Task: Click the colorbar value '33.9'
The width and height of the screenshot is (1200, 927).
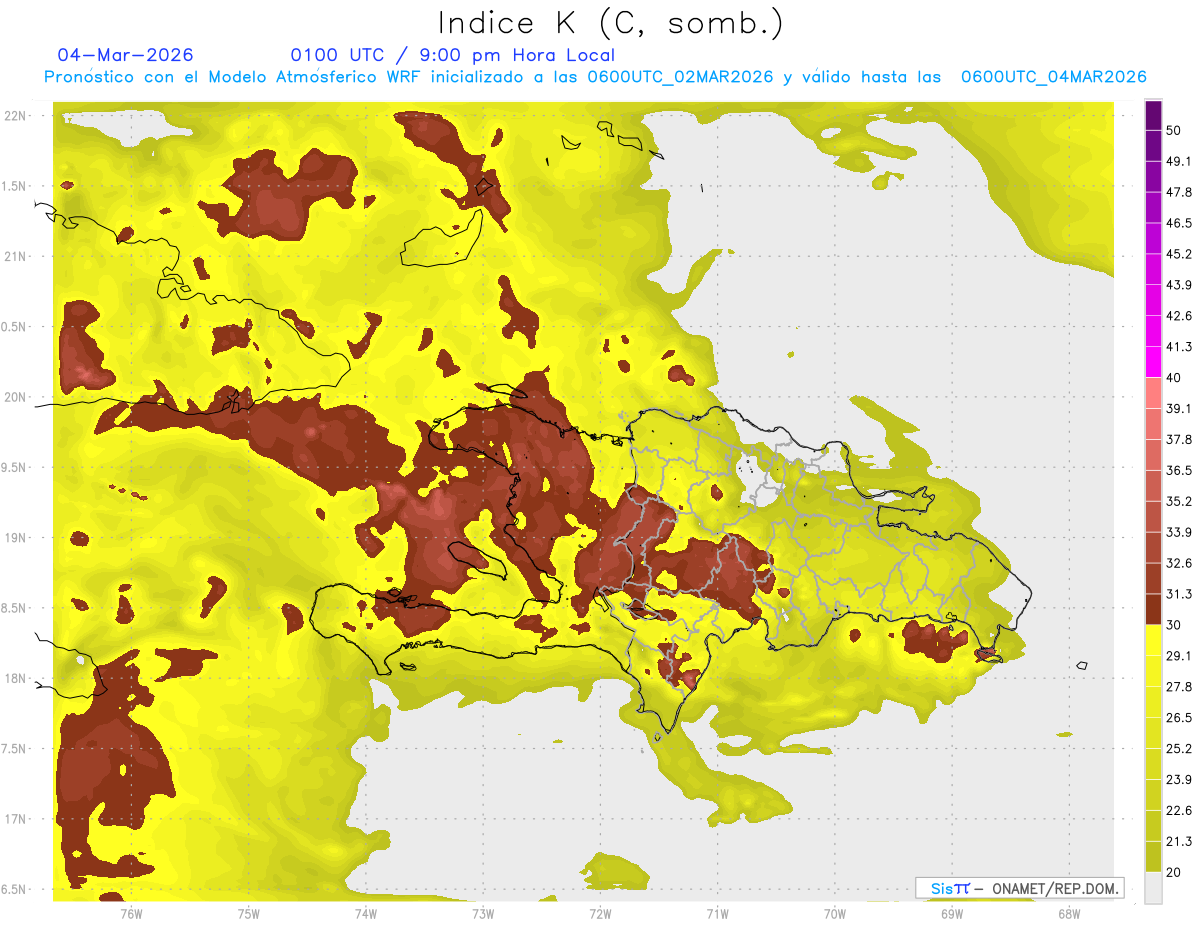Action: (x=1179, y=532)
